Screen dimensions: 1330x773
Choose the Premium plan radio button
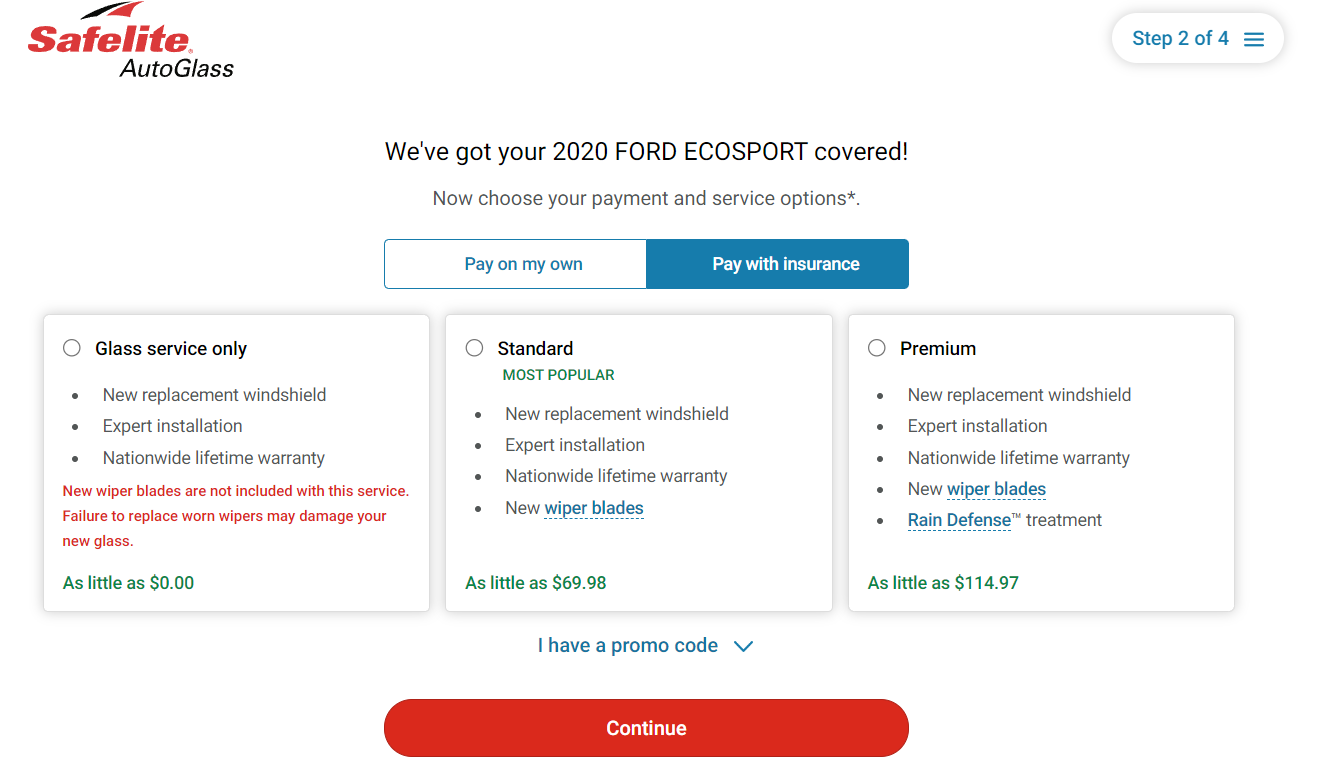coord(877,348)
